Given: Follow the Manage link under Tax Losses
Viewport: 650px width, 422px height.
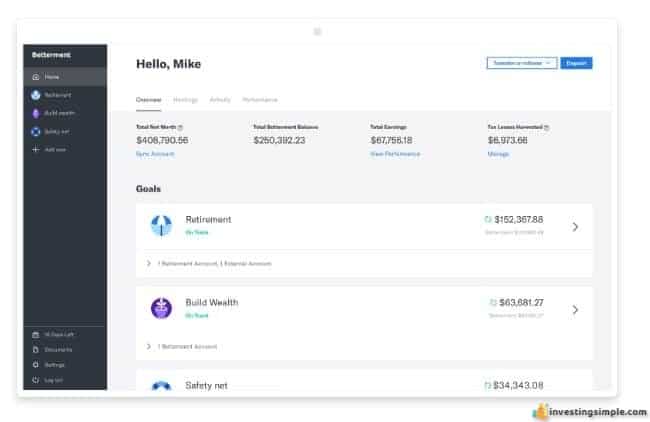Looking at the screenshot, I should click(x=498, y=154).
